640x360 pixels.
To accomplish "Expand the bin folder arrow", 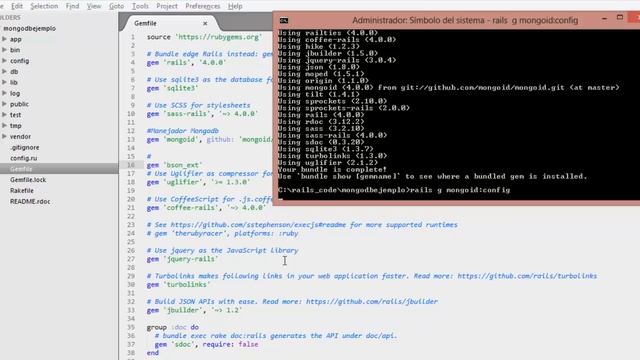I will pyautogui.click(x=4, y=50).
